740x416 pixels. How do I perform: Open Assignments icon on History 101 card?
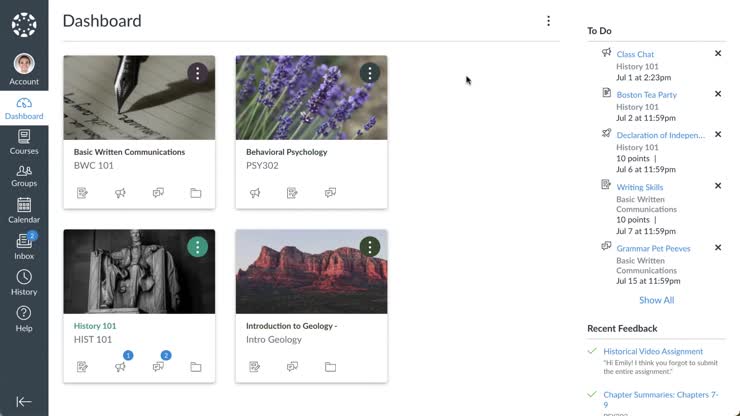pyautogui.click(x=82, y=366)
